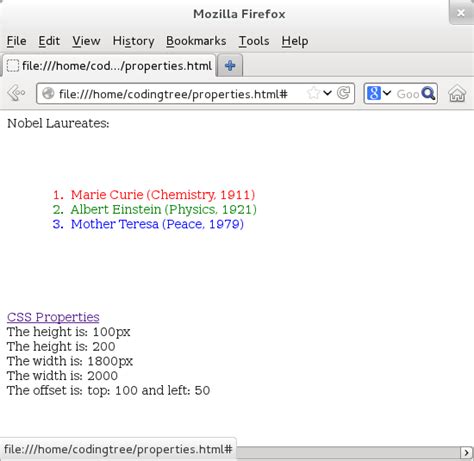474x461 pixels.
Task: Open the History menu
Action: coord(133,41)
